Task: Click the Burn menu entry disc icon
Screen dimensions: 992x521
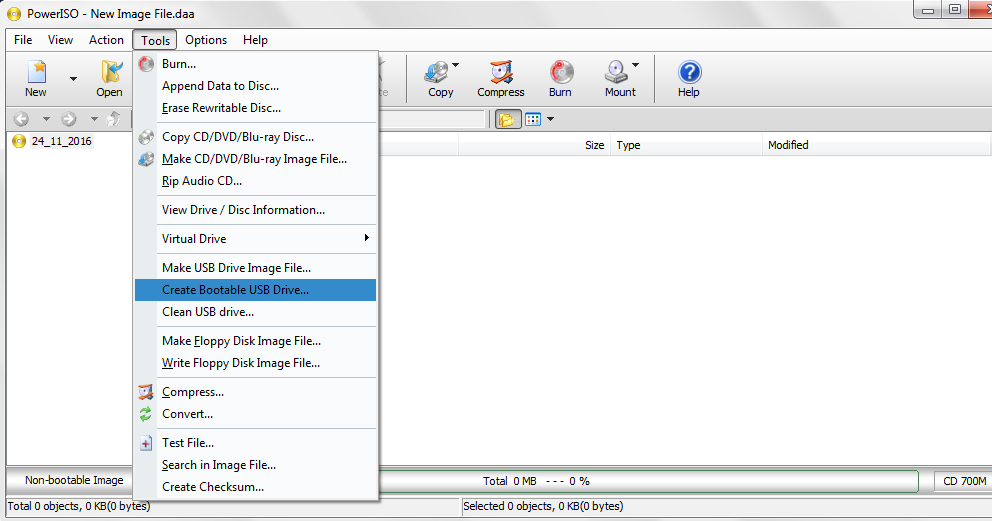Action: 146,64
